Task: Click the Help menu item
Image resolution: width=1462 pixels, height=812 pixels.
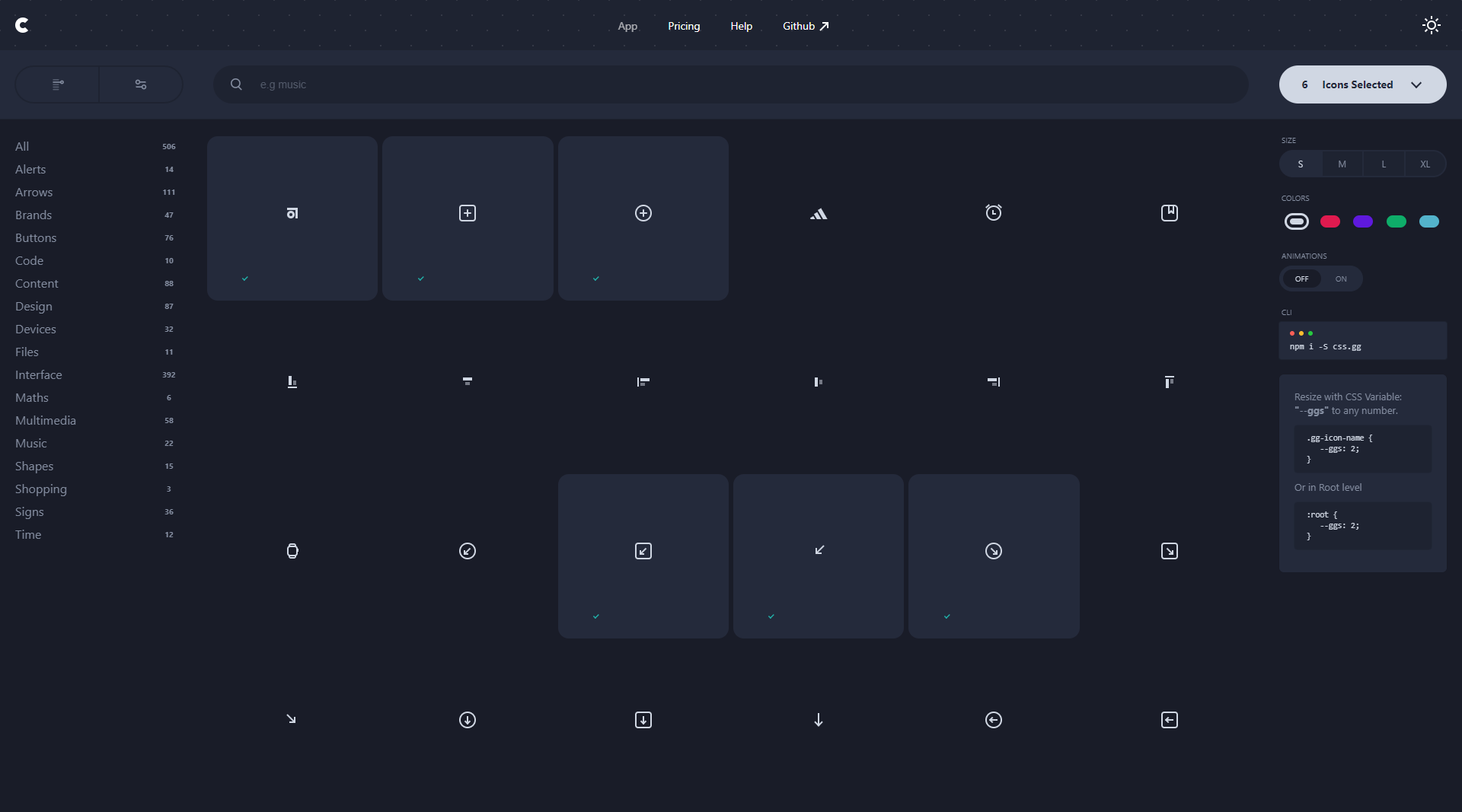Action: point(740,25)
